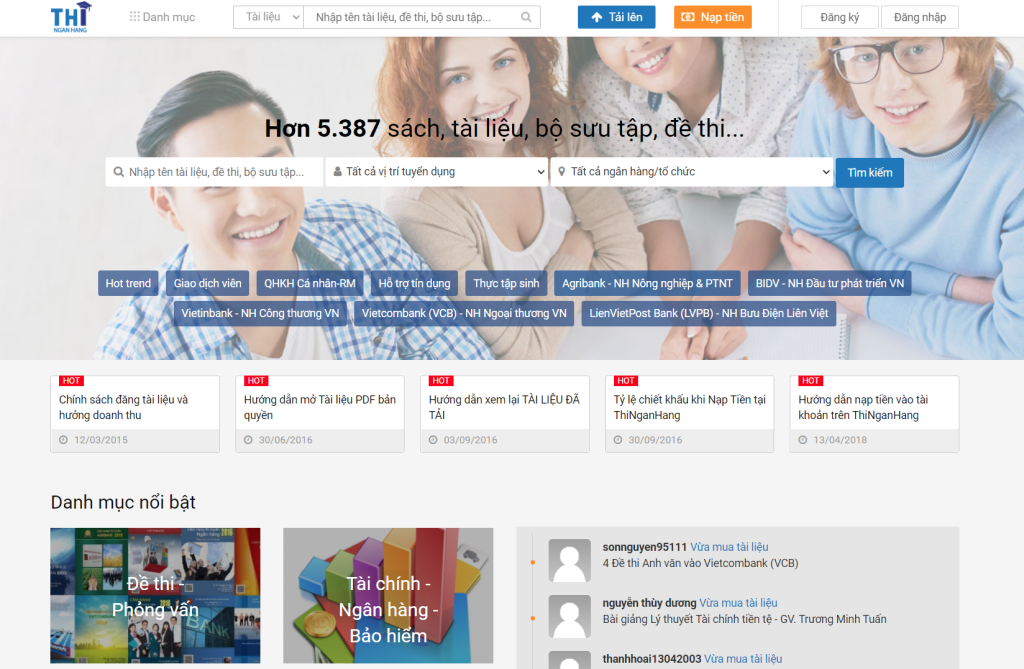Open Hướng dẫn mở Tài liệu PDF article

(320, 407)
